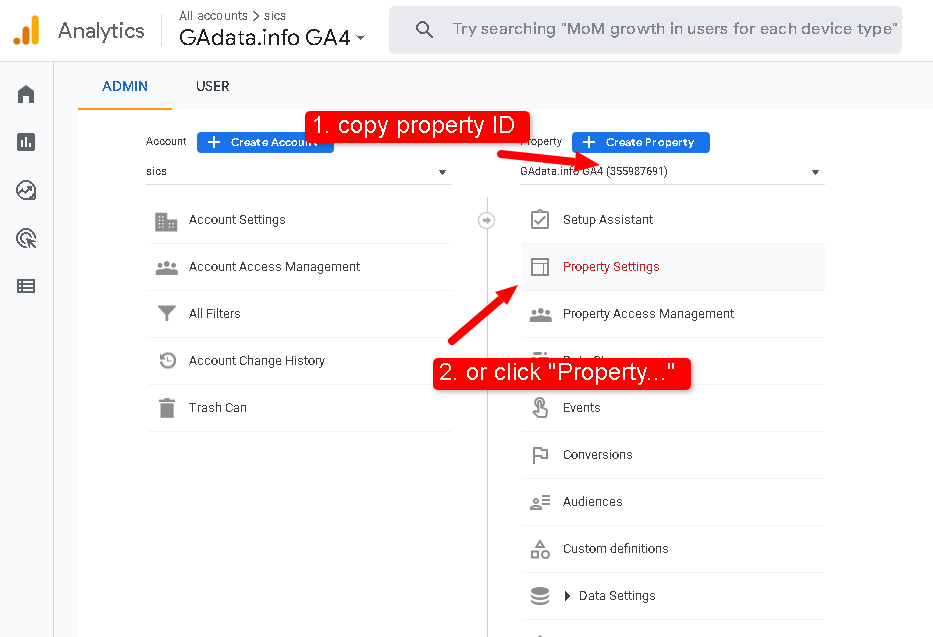Click the Trash Can icon
The width and height of the screenshot is (933, 637).
click(x=166, y=408)
